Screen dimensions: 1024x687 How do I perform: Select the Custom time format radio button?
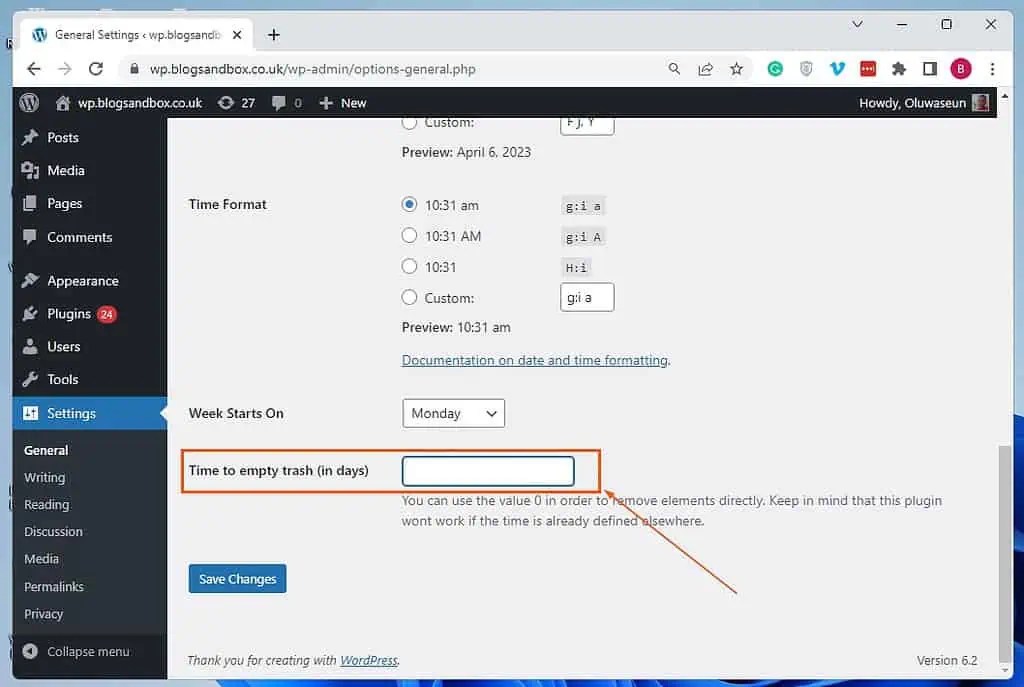pyautogui.click(x=409, y=297)
